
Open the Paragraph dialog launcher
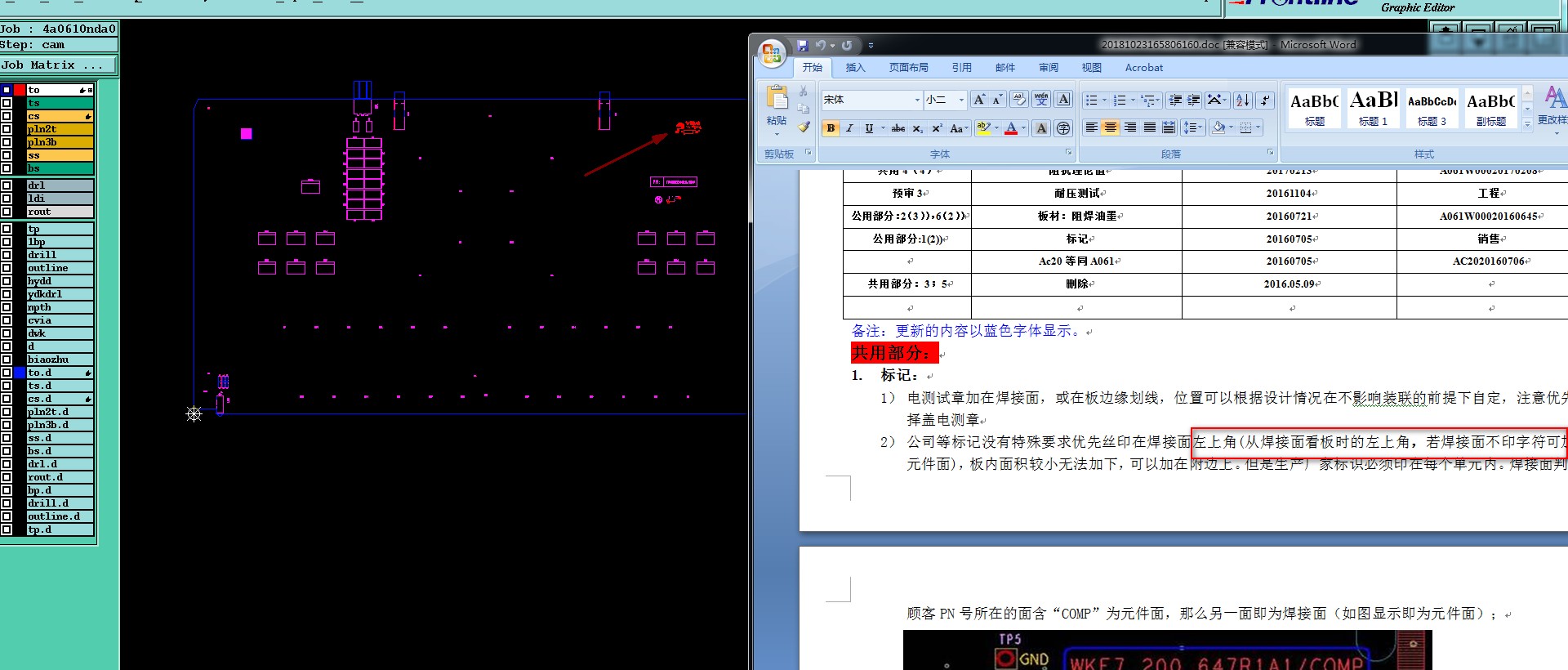point(1270,153)
